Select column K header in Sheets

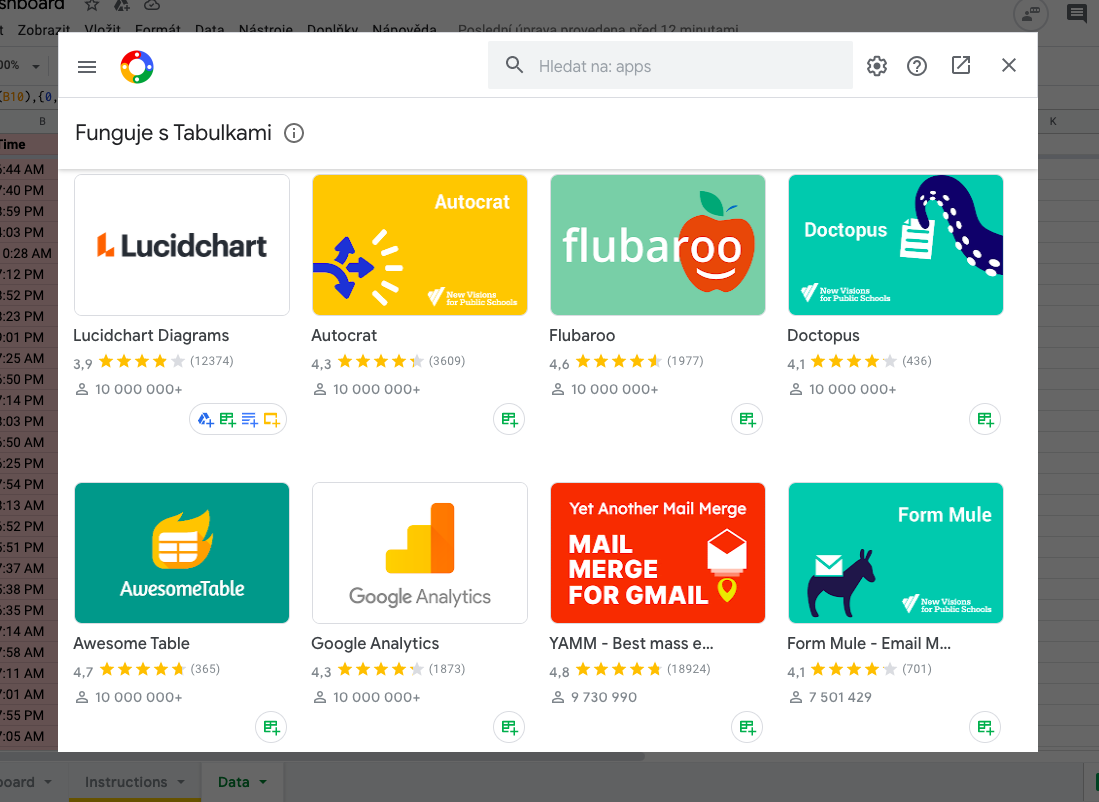[1053, 121]
